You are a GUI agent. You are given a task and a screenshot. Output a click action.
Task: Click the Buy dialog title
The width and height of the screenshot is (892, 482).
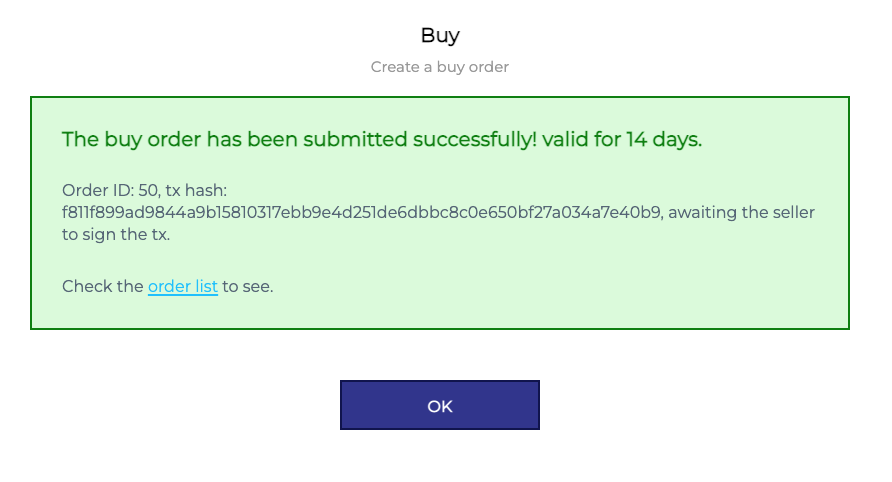tap(440, 36)
